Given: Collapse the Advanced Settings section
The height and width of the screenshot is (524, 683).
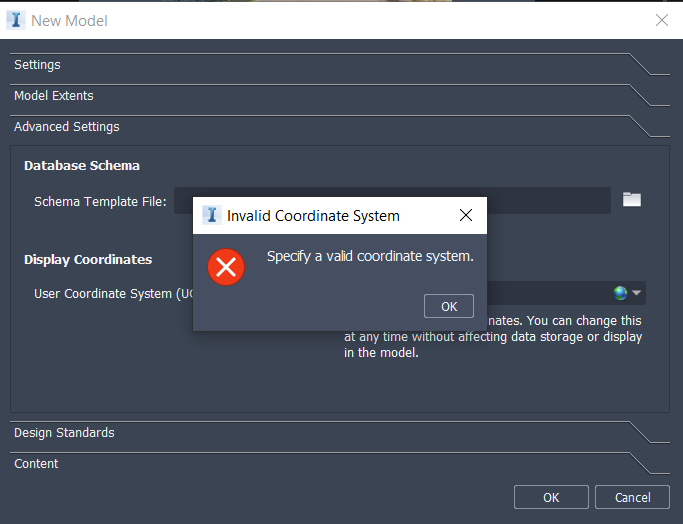Looking at the screenshot, I should coord(66,127).
